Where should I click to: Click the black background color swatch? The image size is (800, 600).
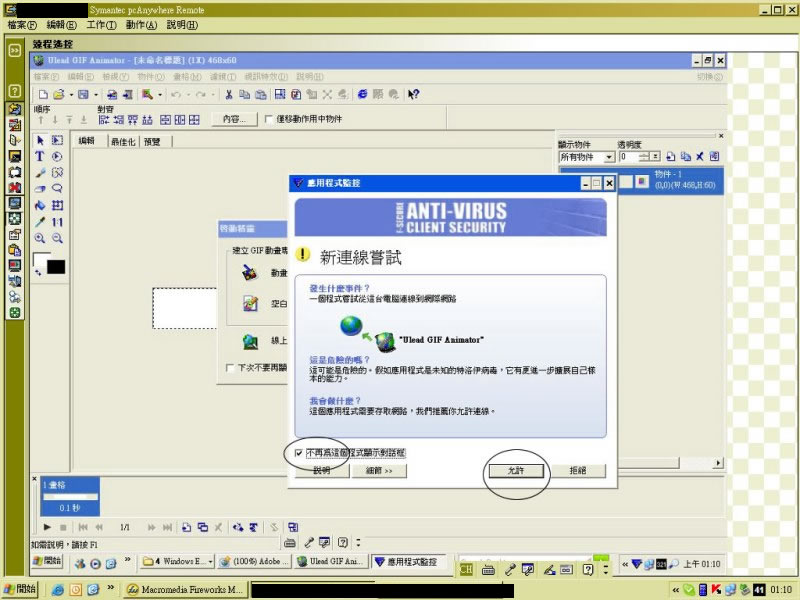point(56,267)
